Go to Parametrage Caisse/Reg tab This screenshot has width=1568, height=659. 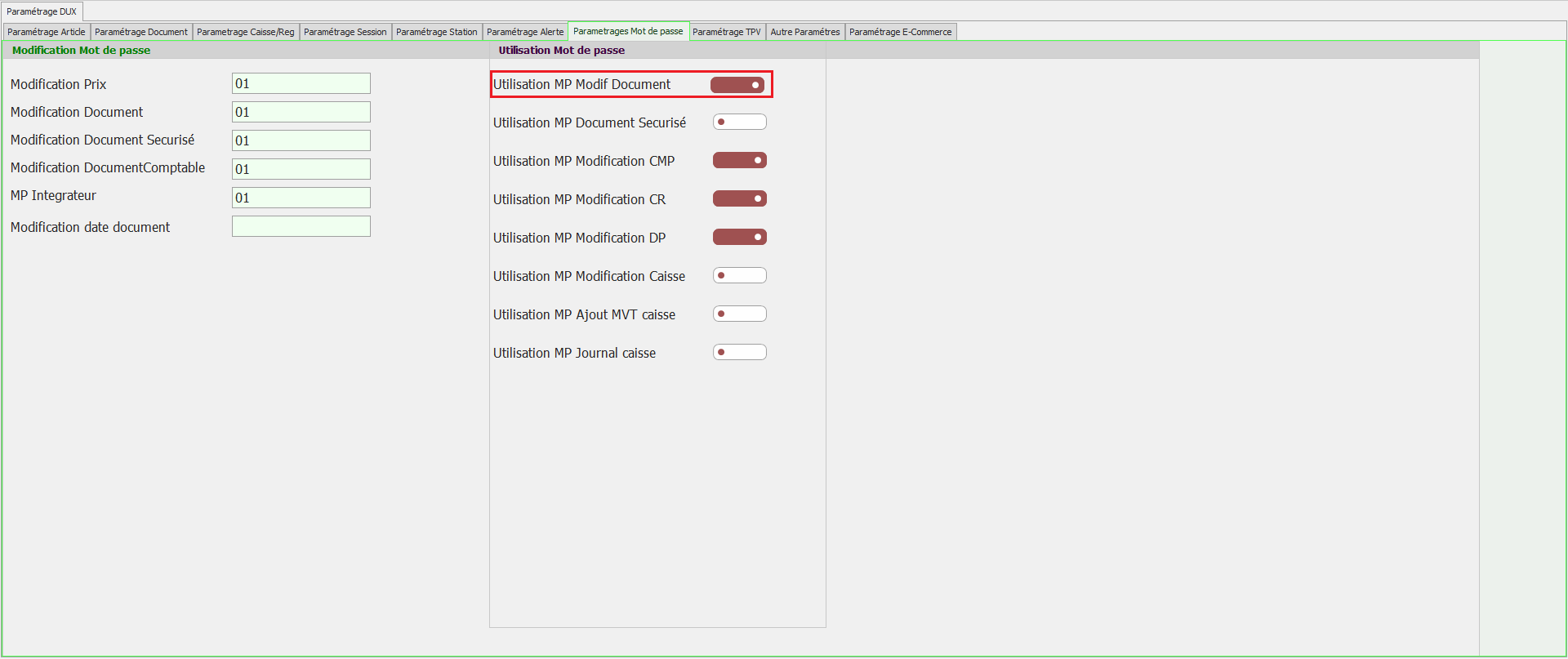coord(246,32)
